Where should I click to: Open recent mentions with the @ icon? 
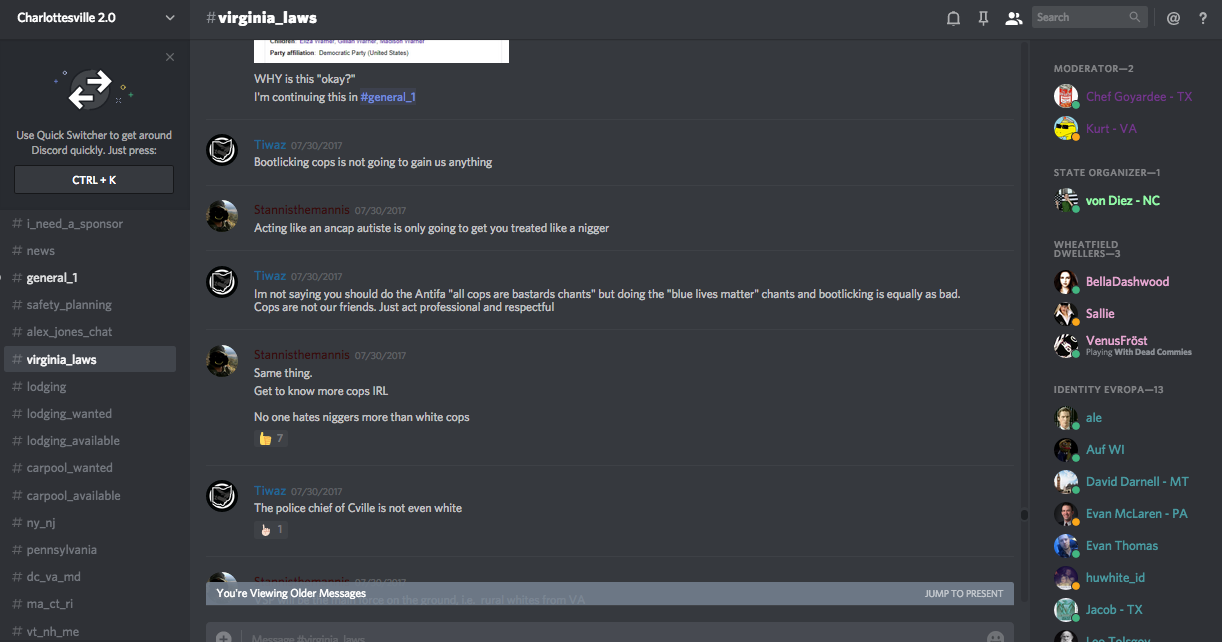coord(1173,18)
